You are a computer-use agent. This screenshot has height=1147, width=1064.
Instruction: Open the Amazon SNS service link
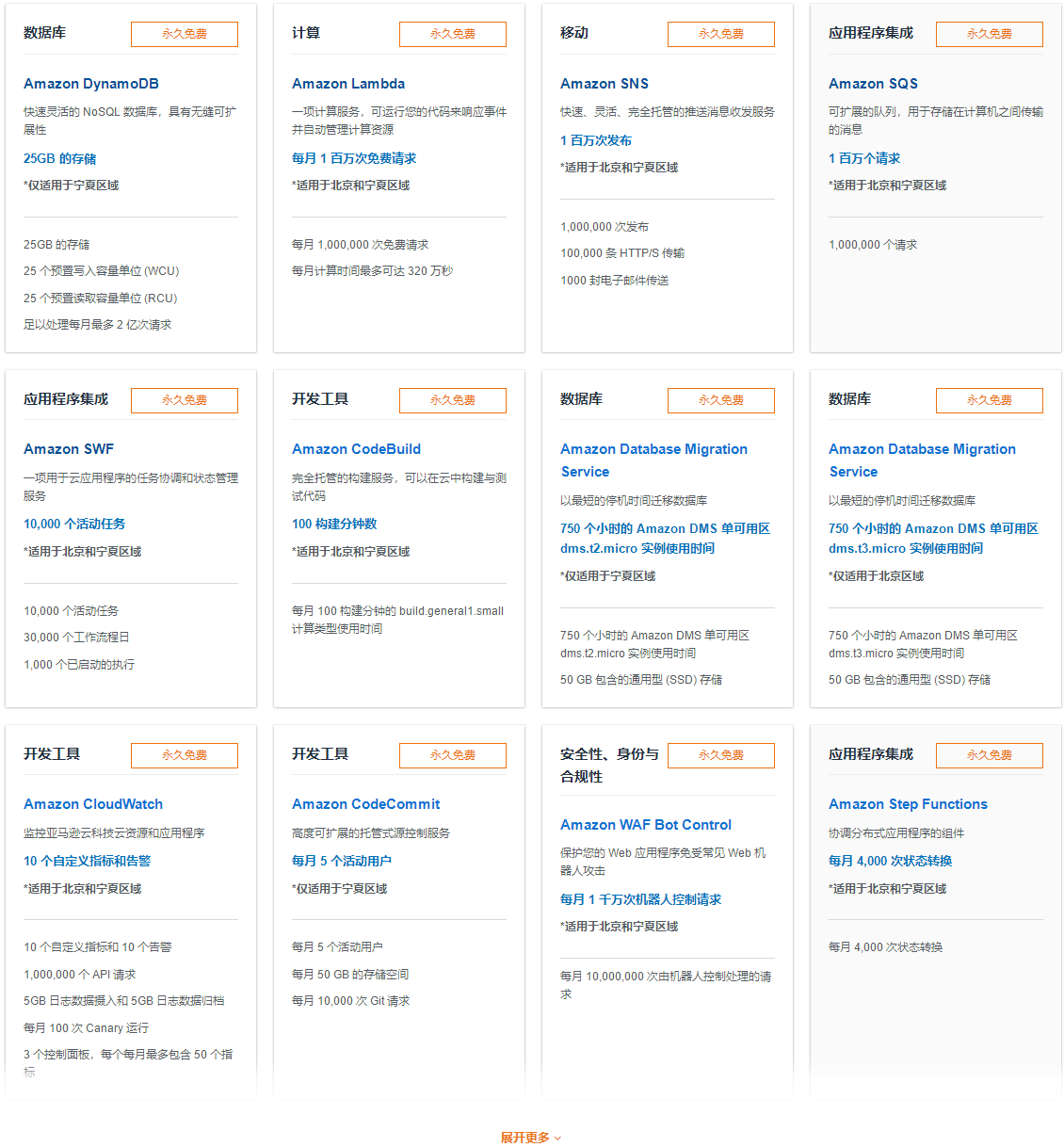[605, 84]
